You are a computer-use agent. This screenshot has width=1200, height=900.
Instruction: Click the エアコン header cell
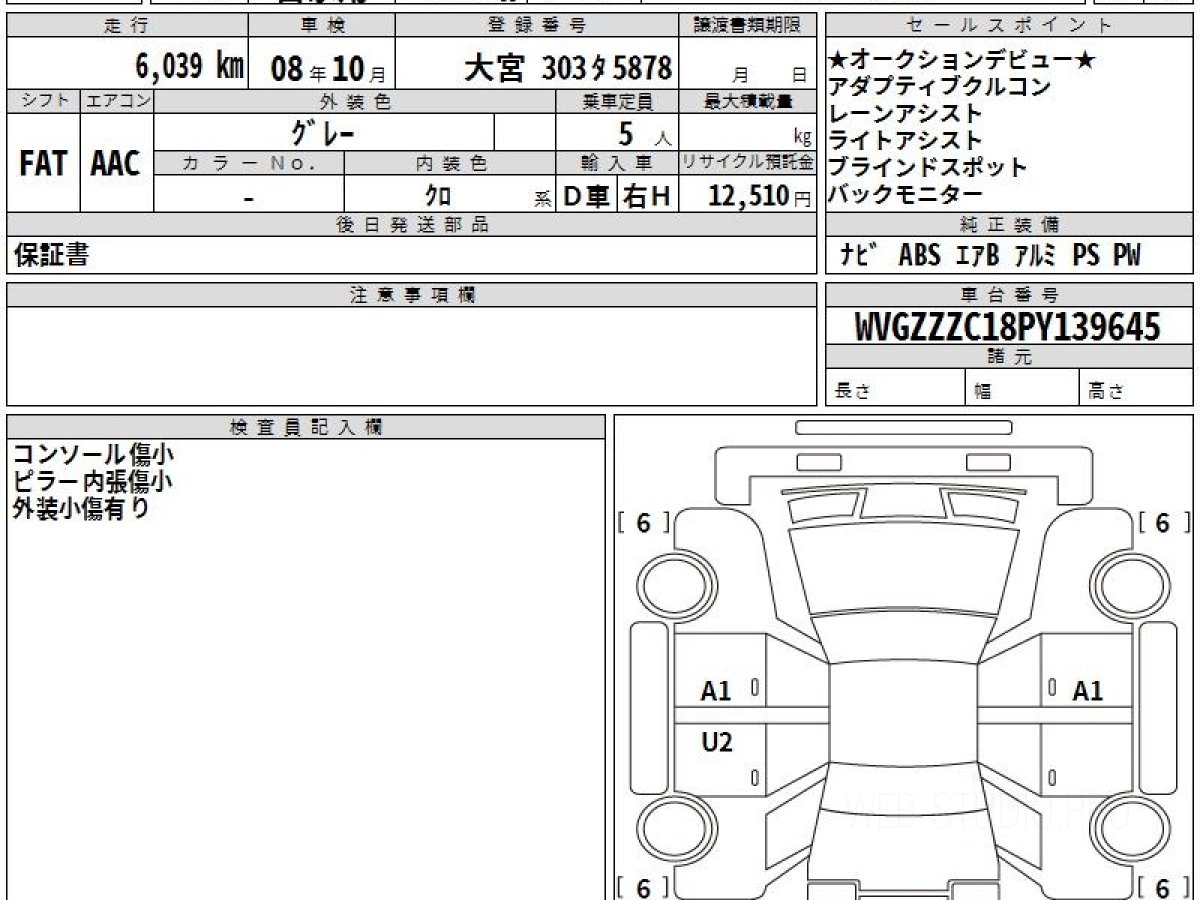click(117, 101)
